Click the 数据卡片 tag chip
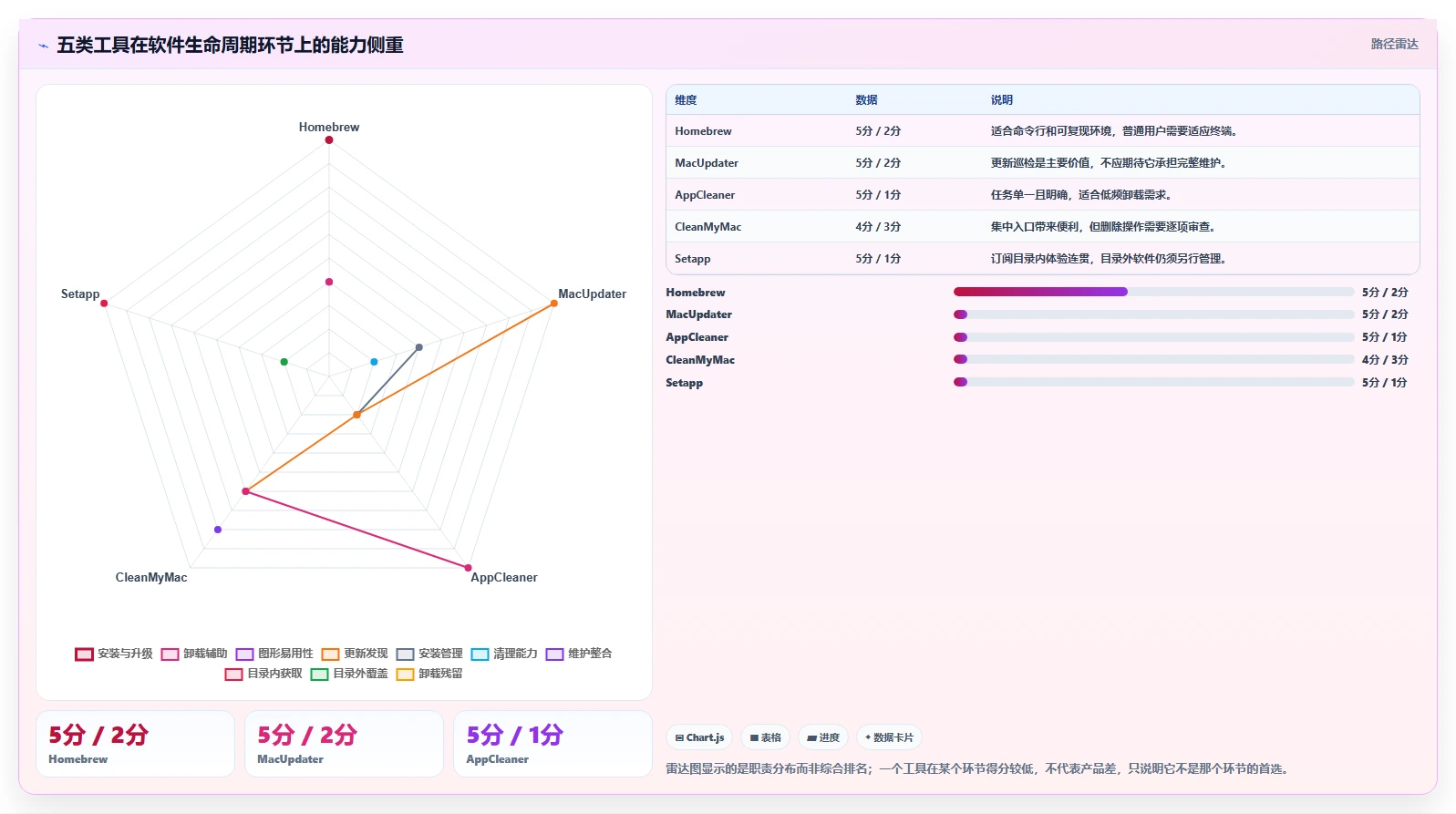This screenshot has height=814, width=1456. [889, 737]
